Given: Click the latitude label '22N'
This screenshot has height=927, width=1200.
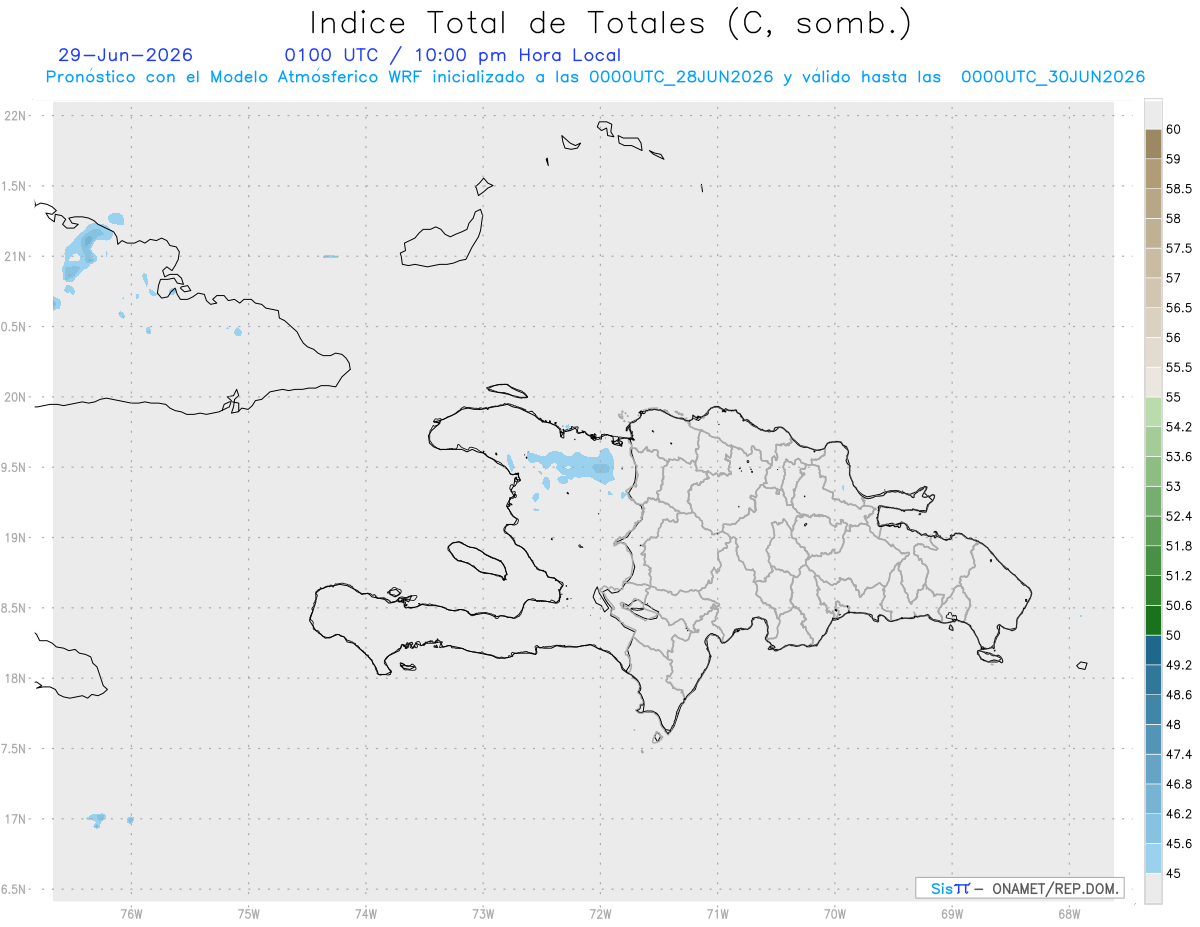Looking at the screenshot, I should pos(17,115).
